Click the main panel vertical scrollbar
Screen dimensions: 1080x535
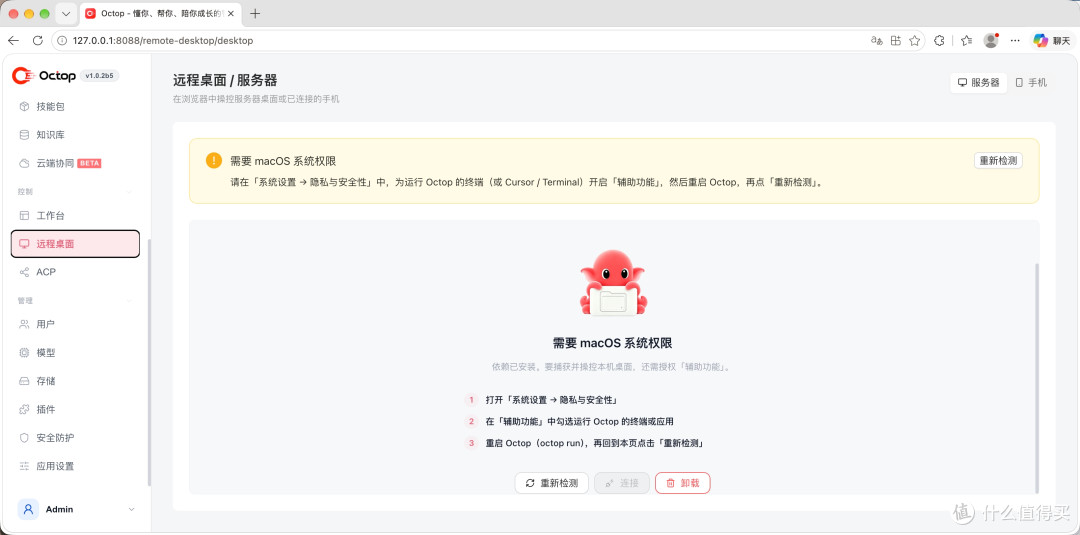[x=1037, y=377]
